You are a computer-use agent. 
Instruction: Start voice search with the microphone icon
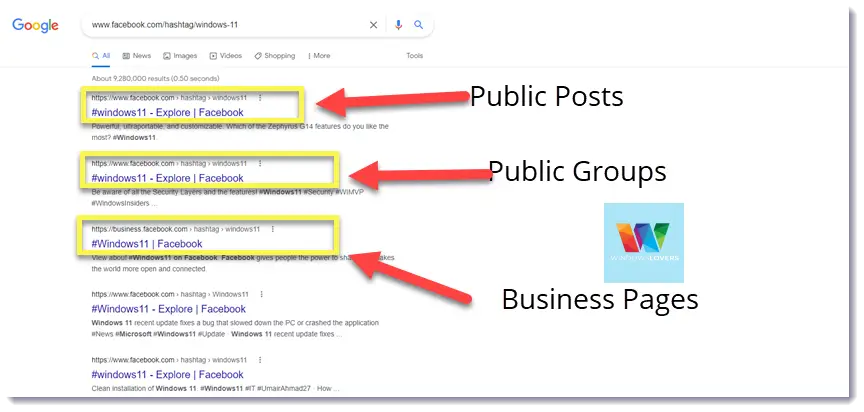click(x=398, y=25)
